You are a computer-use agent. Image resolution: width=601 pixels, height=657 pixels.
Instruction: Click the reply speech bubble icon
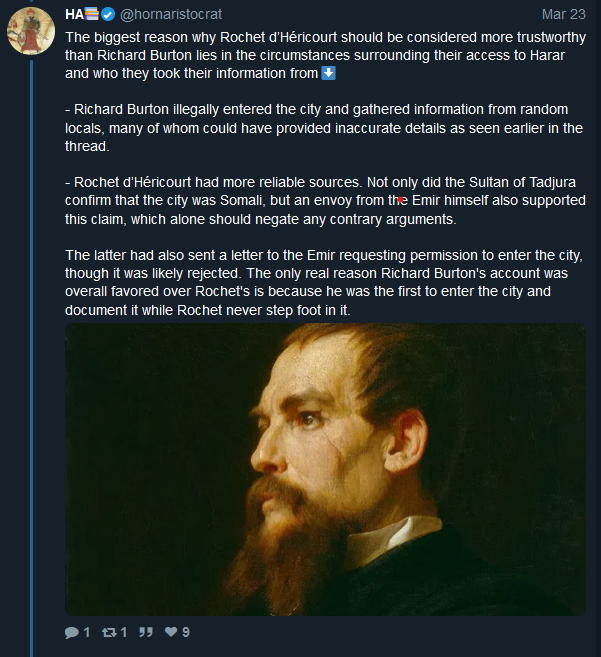point(71,632)
